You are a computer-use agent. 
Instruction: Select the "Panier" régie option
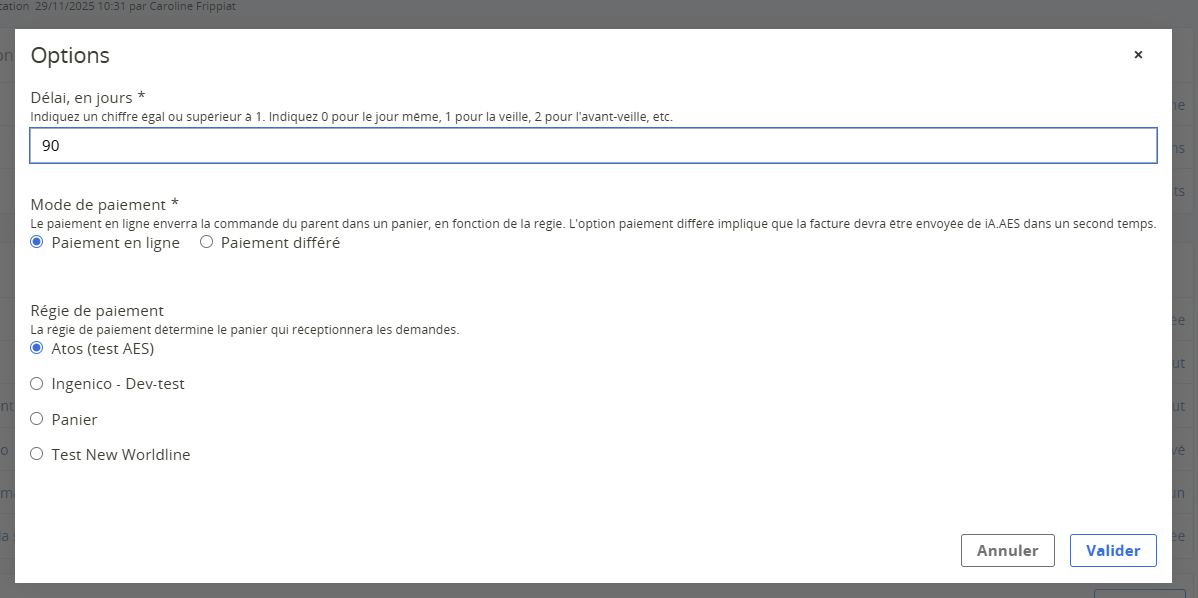[36, 418]
